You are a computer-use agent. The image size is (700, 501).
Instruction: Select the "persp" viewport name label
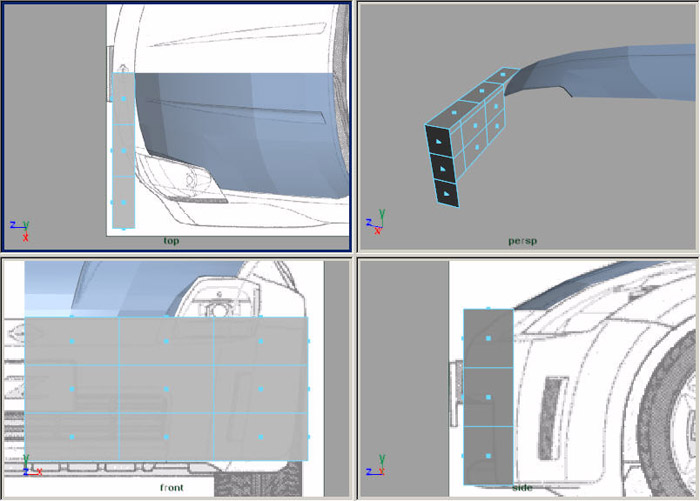(x=520, y=241)
